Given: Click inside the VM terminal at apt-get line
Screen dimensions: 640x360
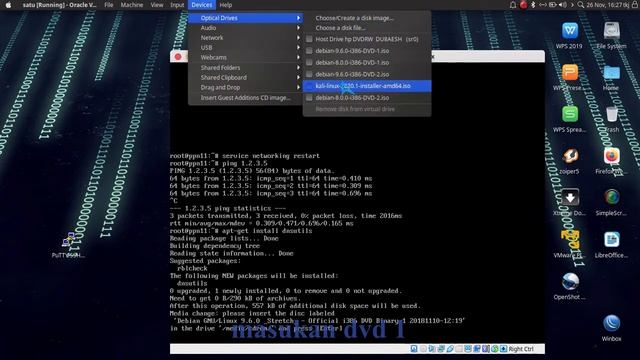Looking at the screenshot, I should pos(241,231).
